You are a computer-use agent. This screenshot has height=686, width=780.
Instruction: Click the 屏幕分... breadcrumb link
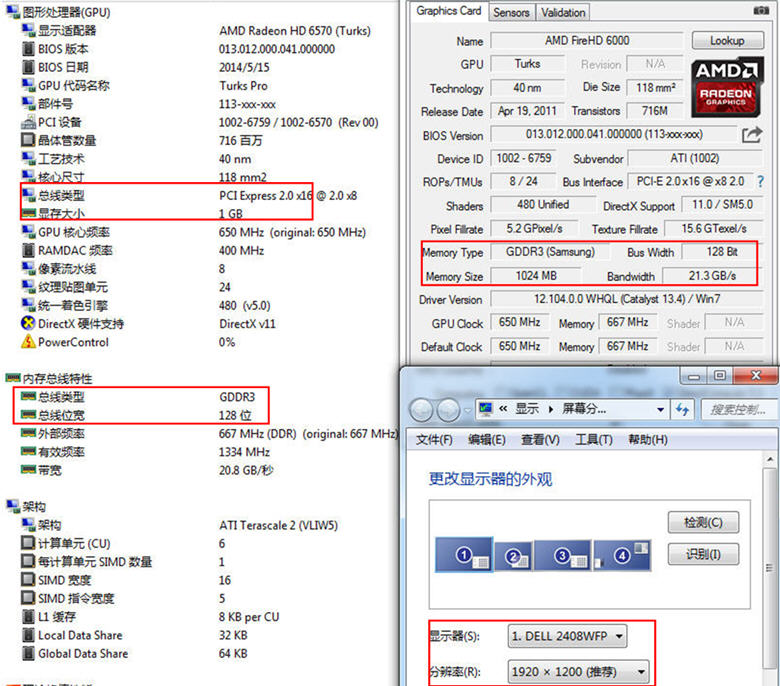[x=584, y=409]
